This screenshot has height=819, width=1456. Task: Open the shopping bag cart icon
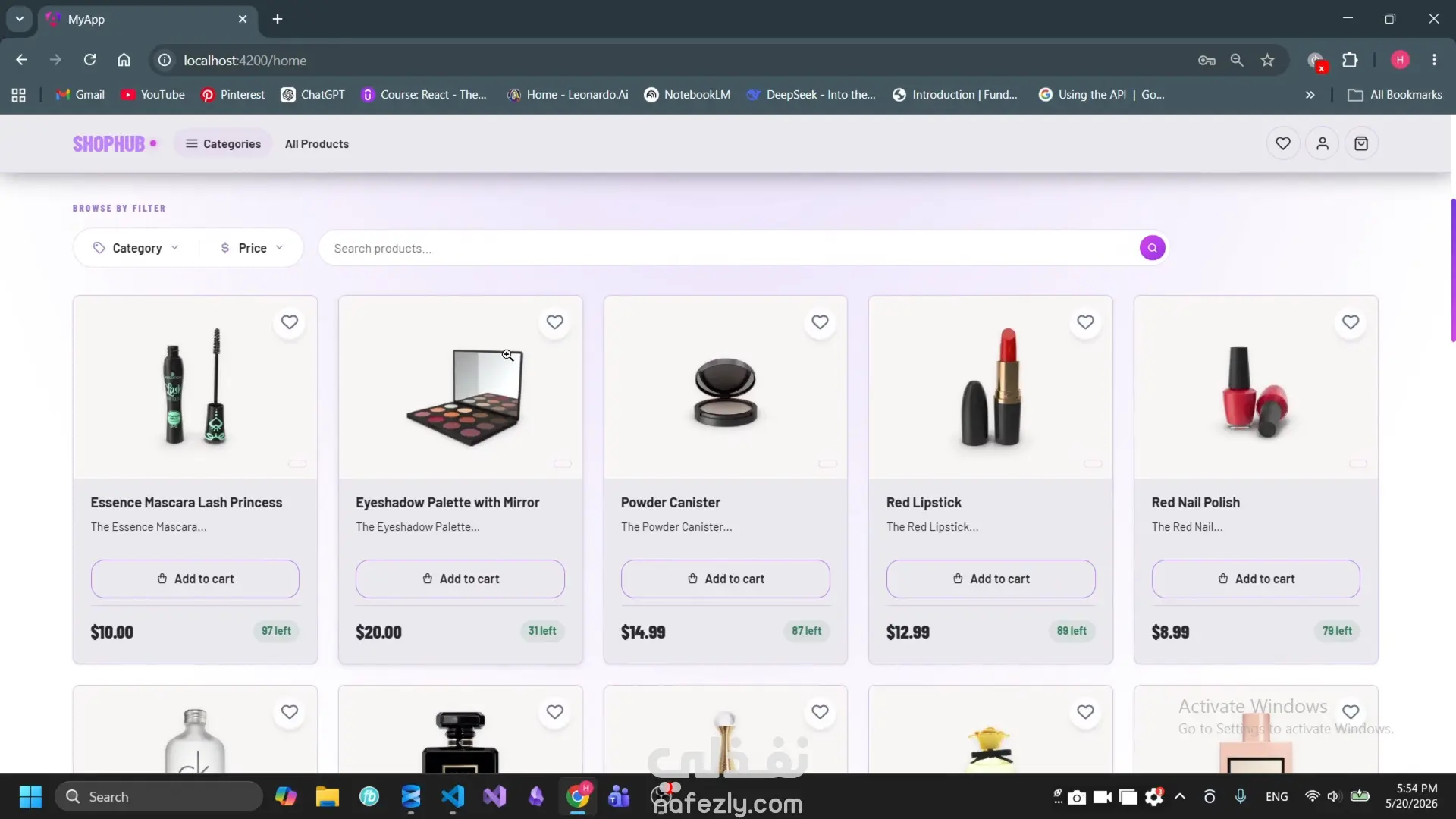pos(1361,143)
